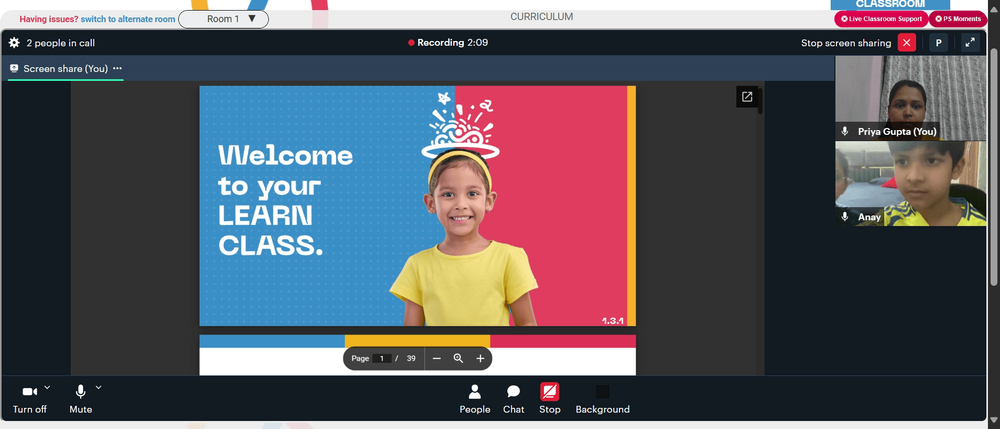The width and height of the screenshot is (1000, 429).
Task: Select Anay's video tile
Action: click(910, 184)
